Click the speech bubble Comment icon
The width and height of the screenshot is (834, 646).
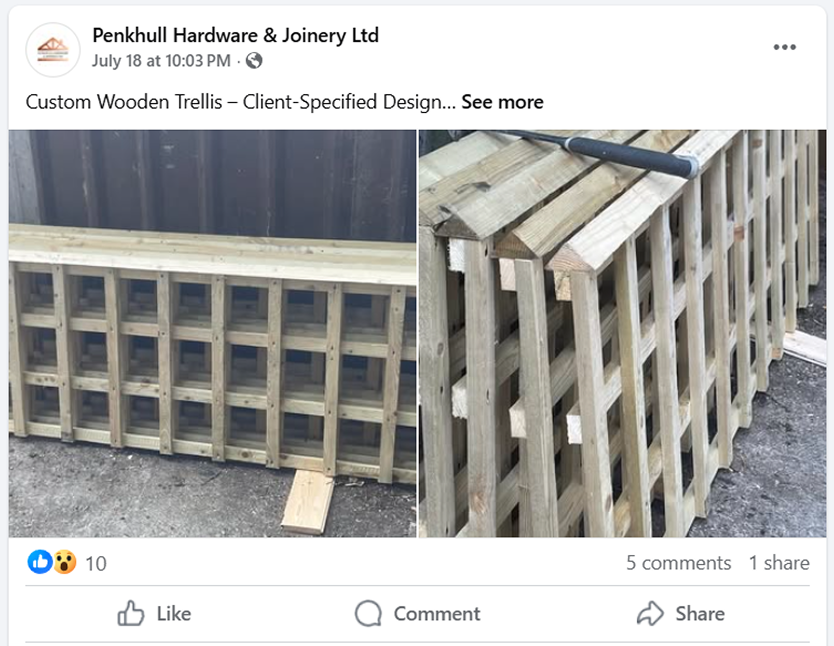[368, 614]
